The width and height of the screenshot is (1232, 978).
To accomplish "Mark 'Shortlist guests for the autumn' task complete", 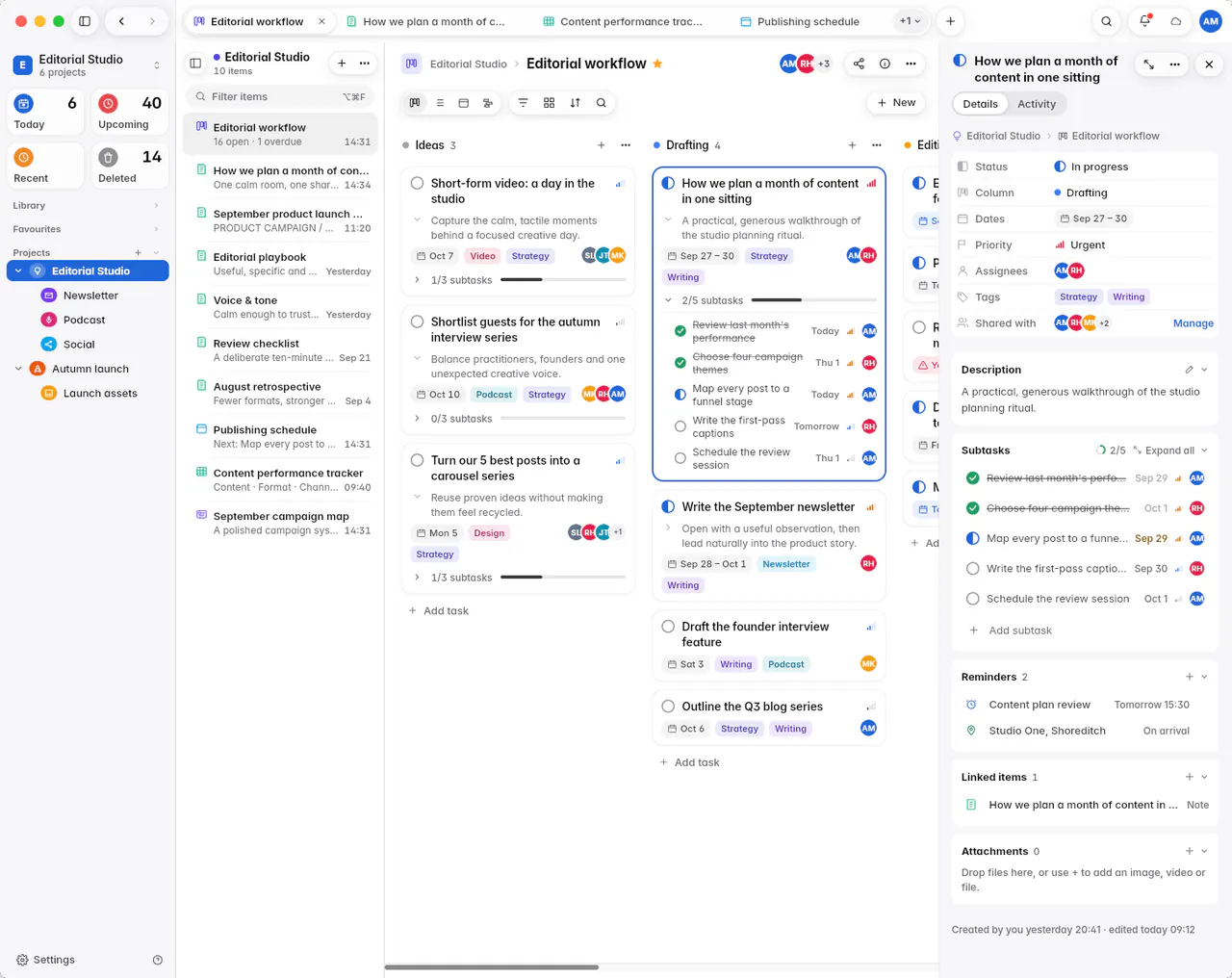I will coord(418,322).
